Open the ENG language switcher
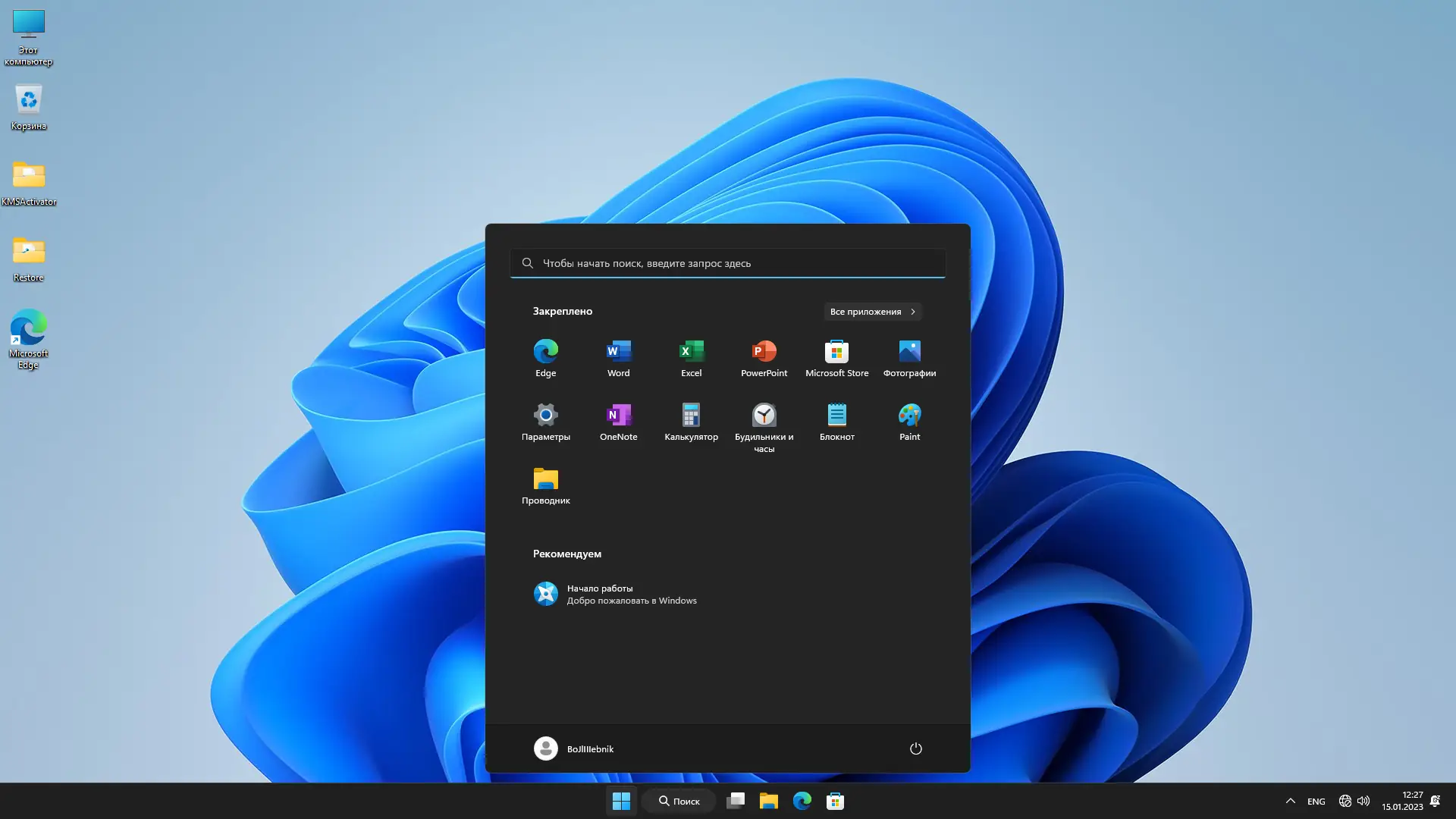The width and height of the screenshot is (1456, 819). tap(1316, 802)
